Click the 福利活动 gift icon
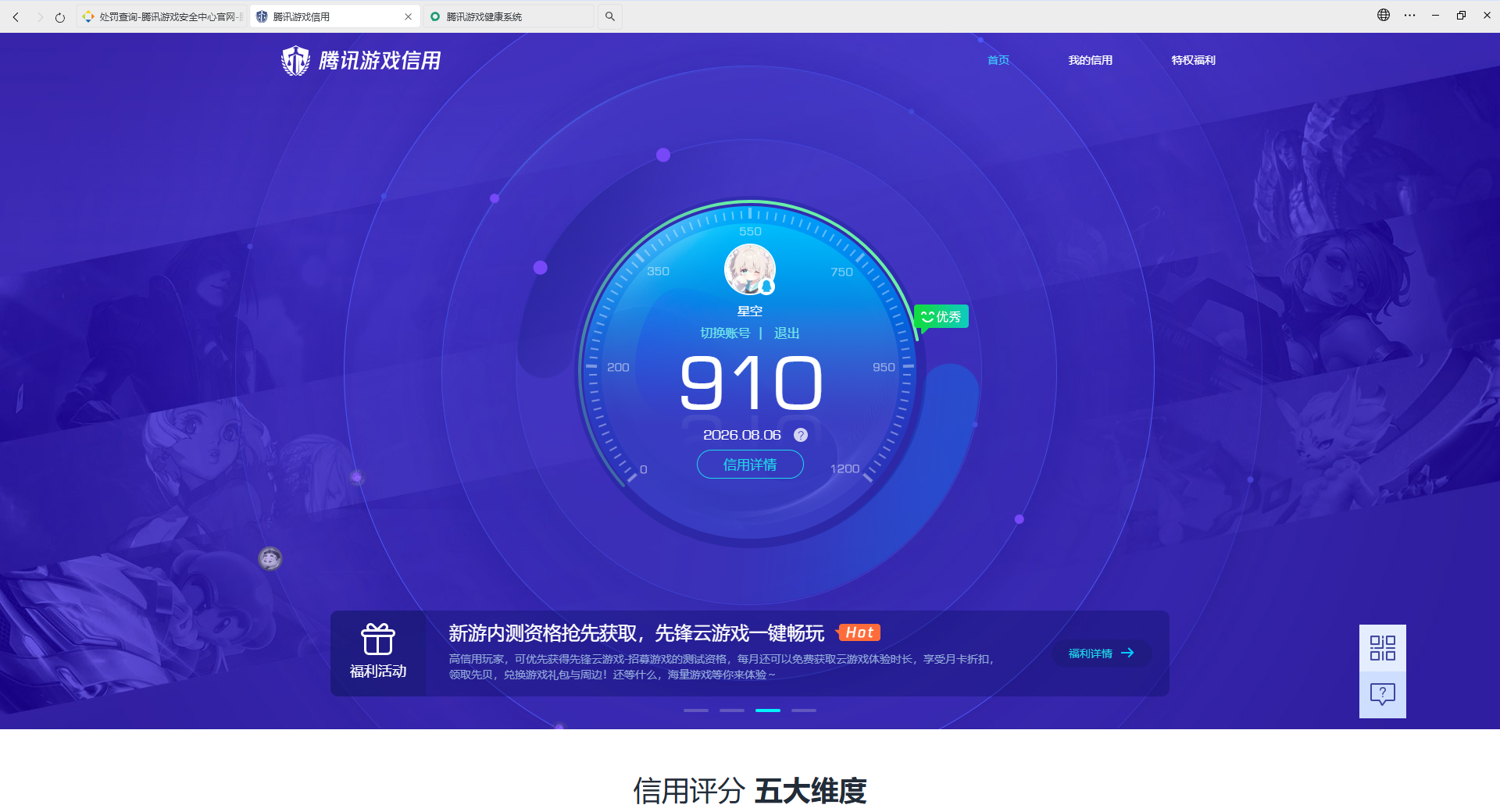1500x812 pixels. (x=378, y=639)
